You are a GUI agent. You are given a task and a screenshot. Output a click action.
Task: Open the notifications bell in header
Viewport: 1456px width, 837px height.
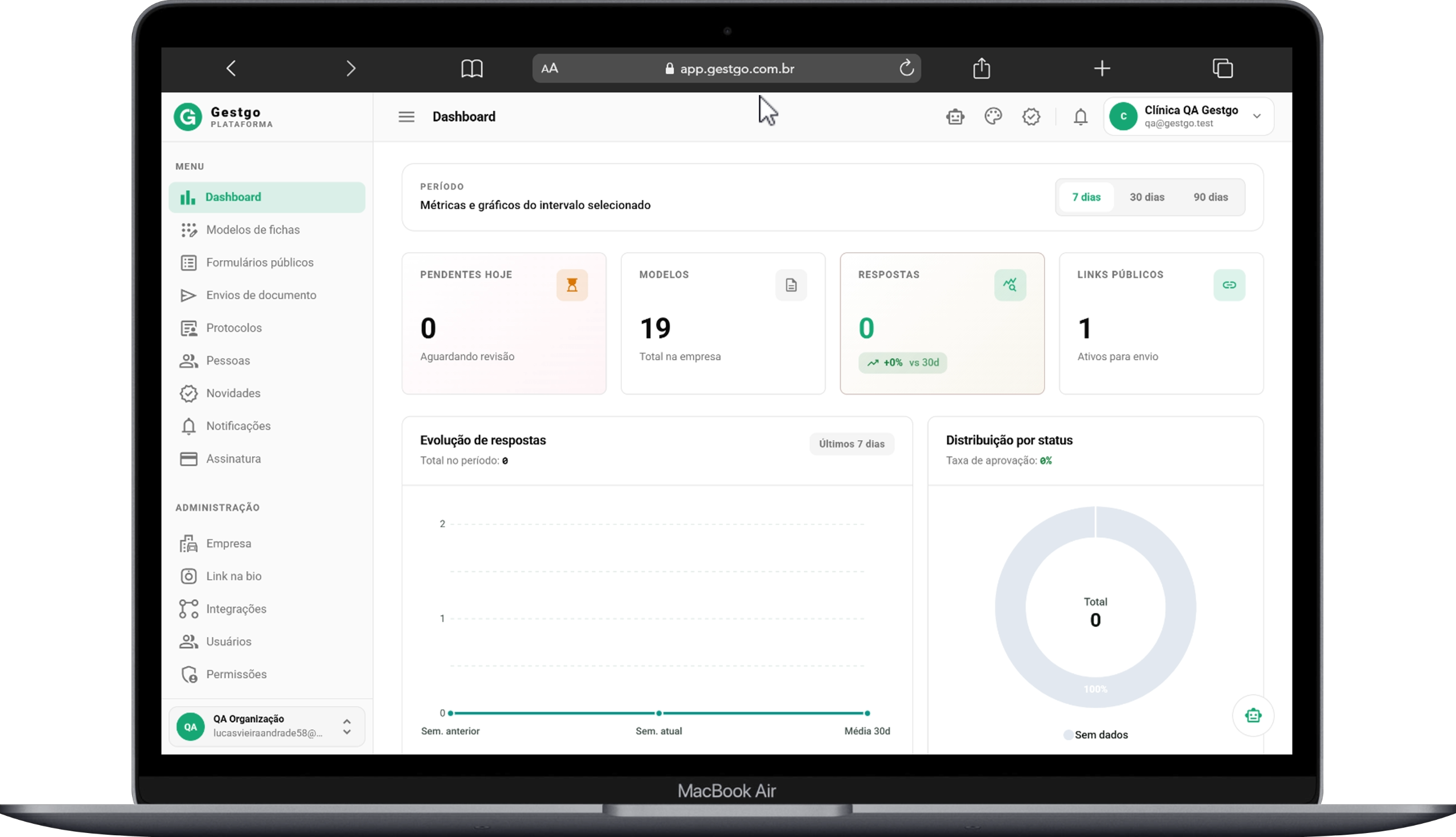[x=1080, y=117]
